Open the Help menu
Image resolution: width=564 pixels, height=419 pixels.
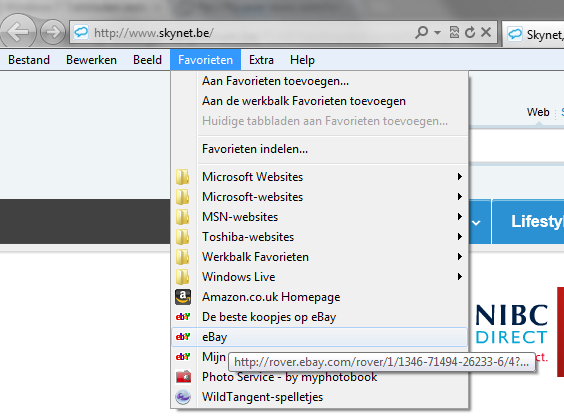point(303,60)
